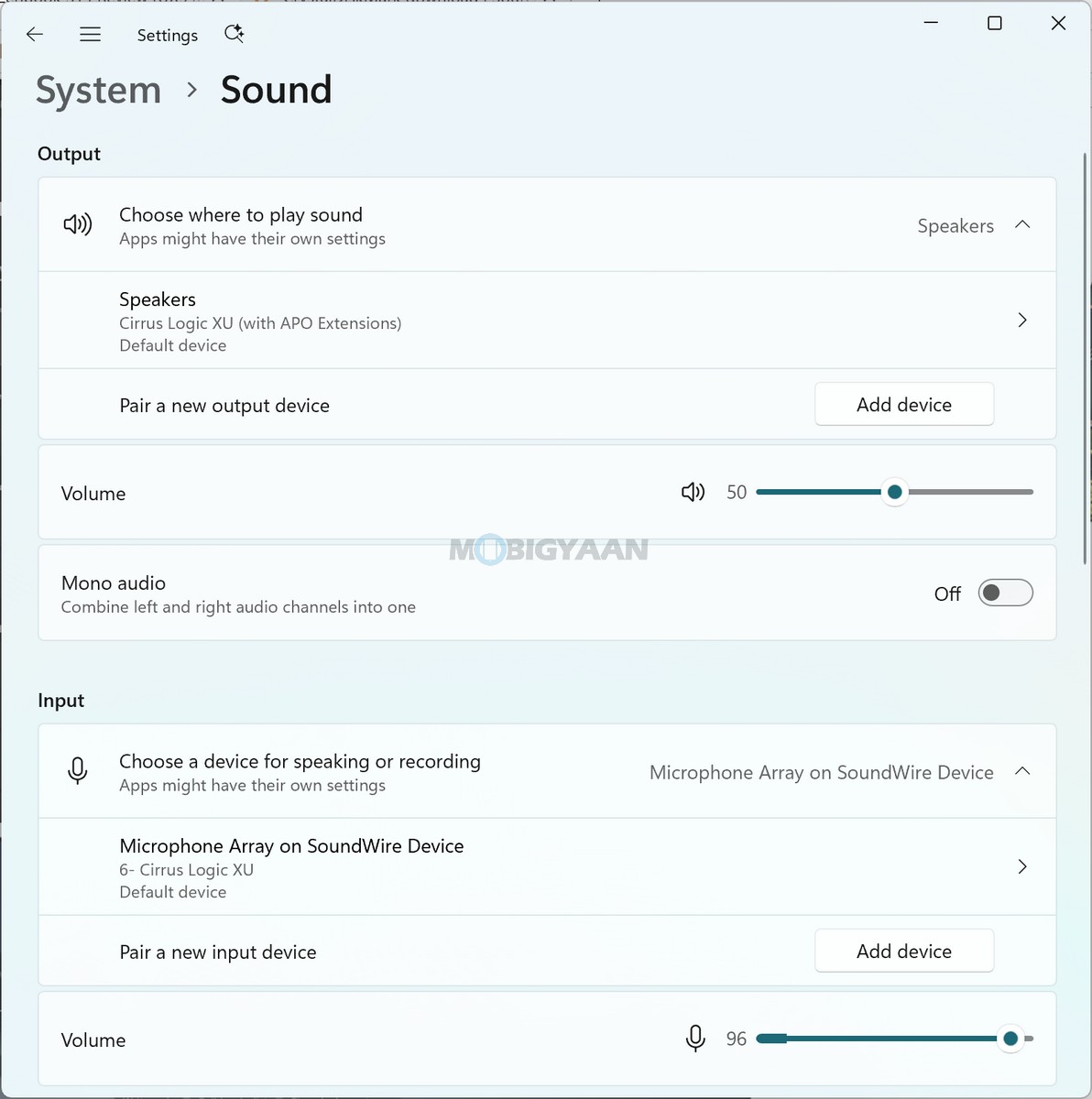Image resolution: width=1092 pixels, height=1099 pixels.
Task: Click the speaker icon in Choose where to play sound
Action: 78,224
